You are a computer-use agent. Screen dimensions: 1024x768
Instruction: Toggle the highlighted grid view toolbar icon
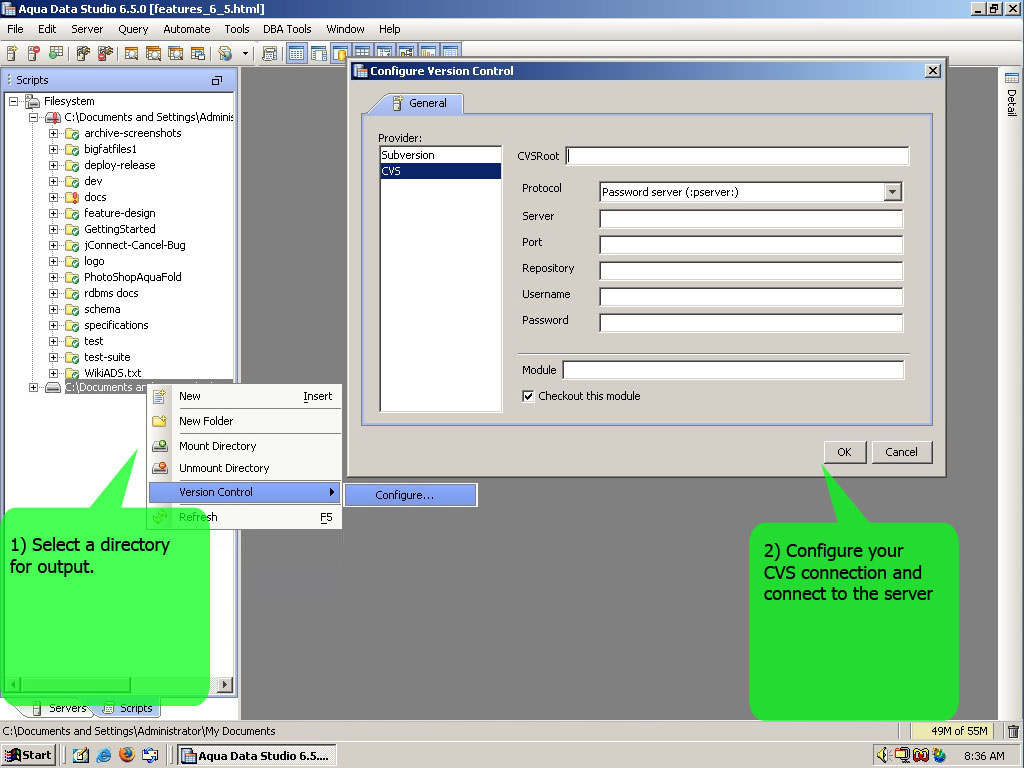[296, 54]
